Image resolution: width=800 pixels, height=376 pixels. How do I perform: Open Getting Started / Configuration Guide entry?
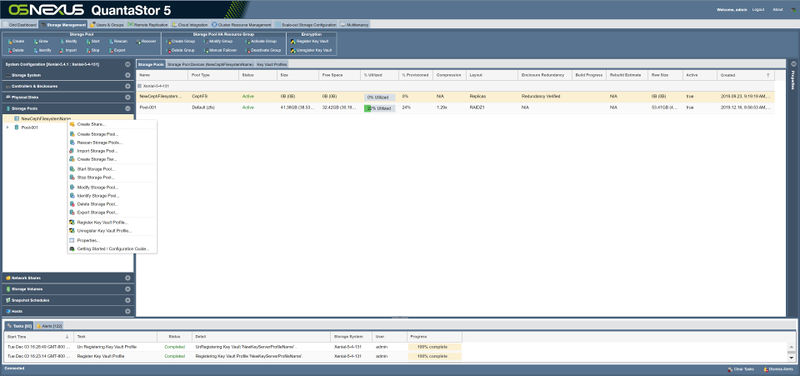click(112, 249)
